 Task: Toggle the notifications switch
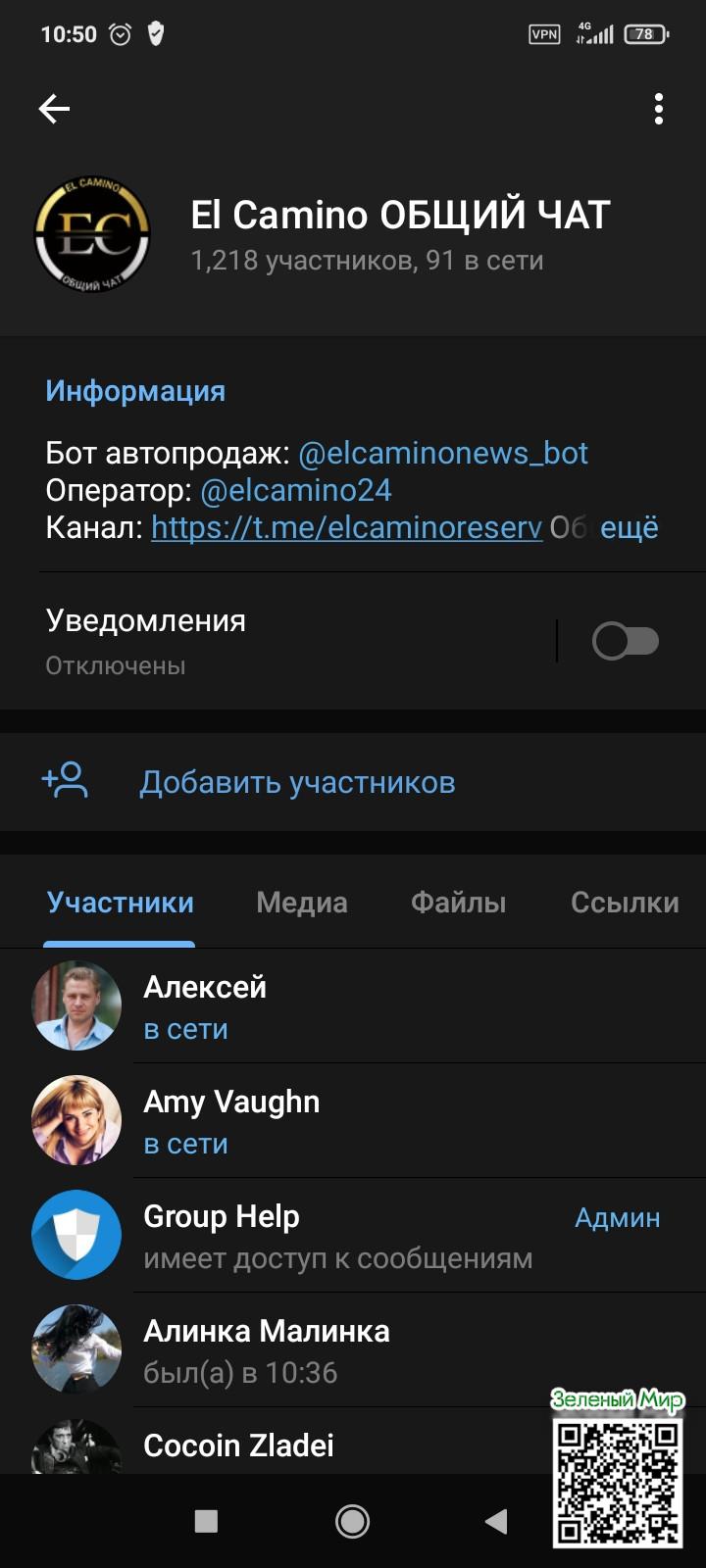(x=625, y=642)
